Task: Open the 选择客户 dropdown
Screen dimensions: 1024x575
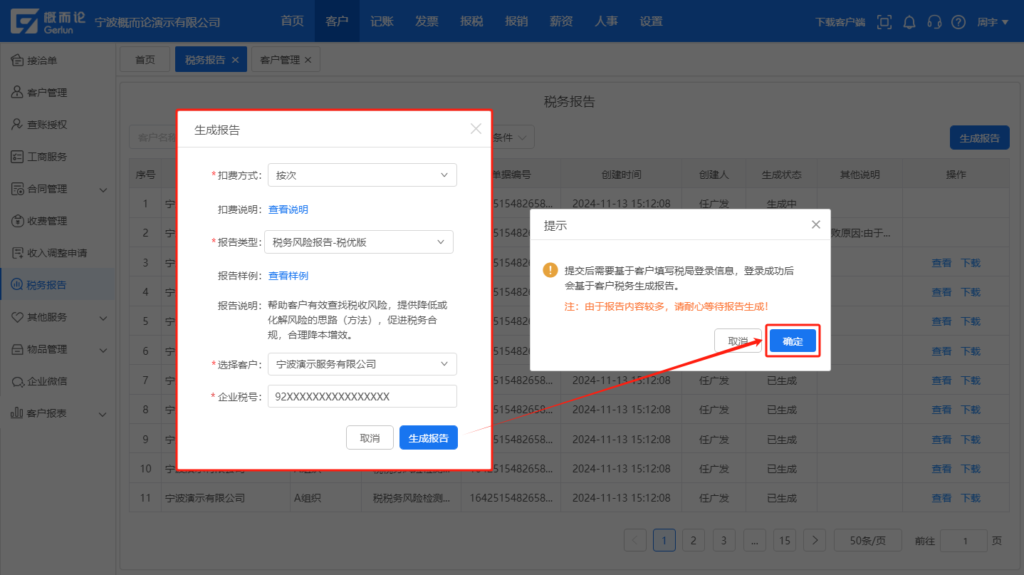Action: pos(362,364)
